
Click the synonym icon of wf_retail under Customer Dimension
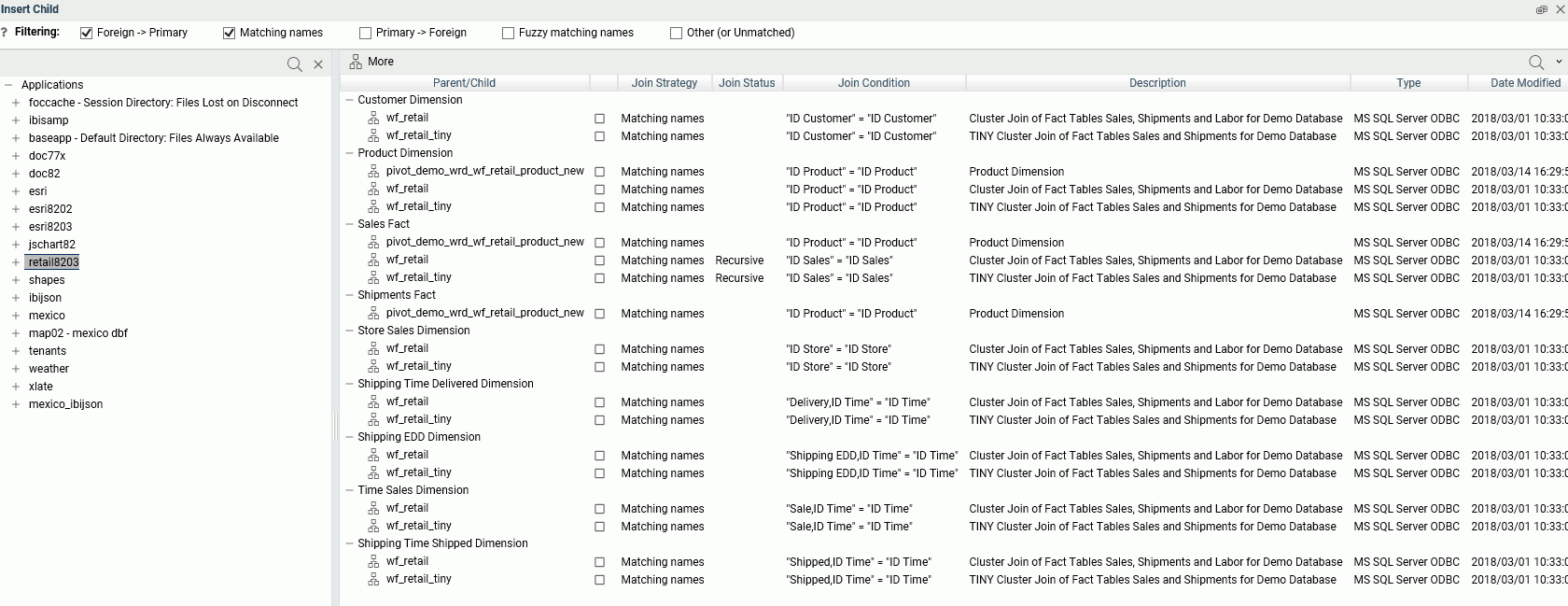pos(373,118)
